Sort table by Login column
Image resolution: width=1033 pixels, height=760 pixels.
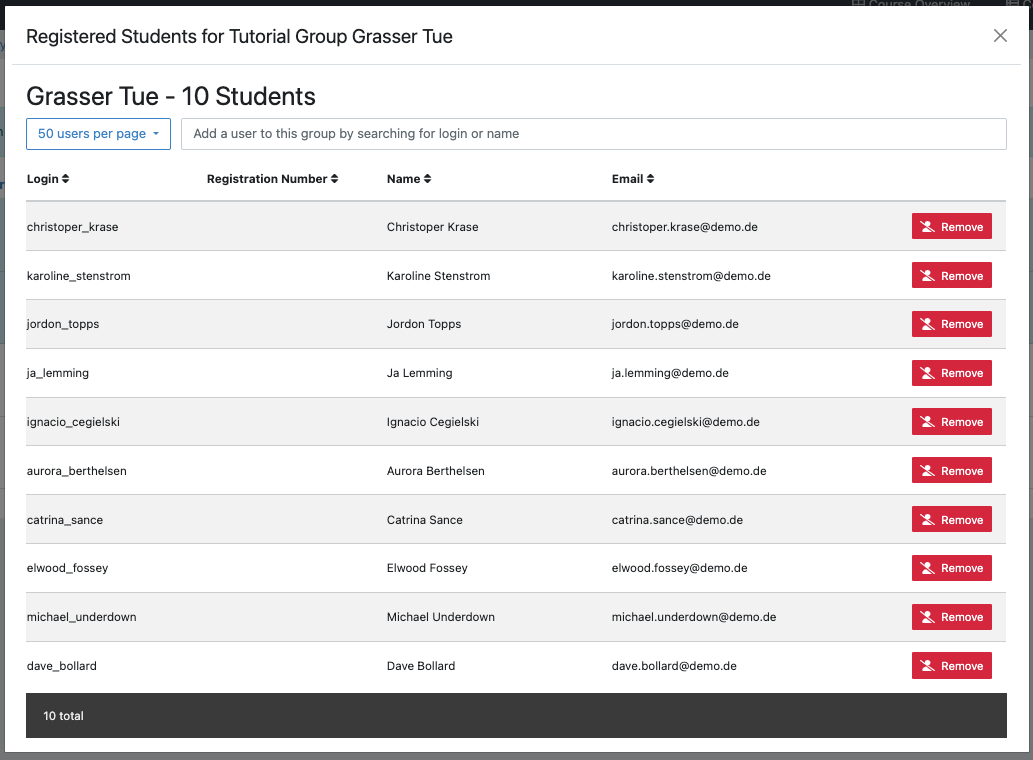pyautogui.click(x=47, y=179)
